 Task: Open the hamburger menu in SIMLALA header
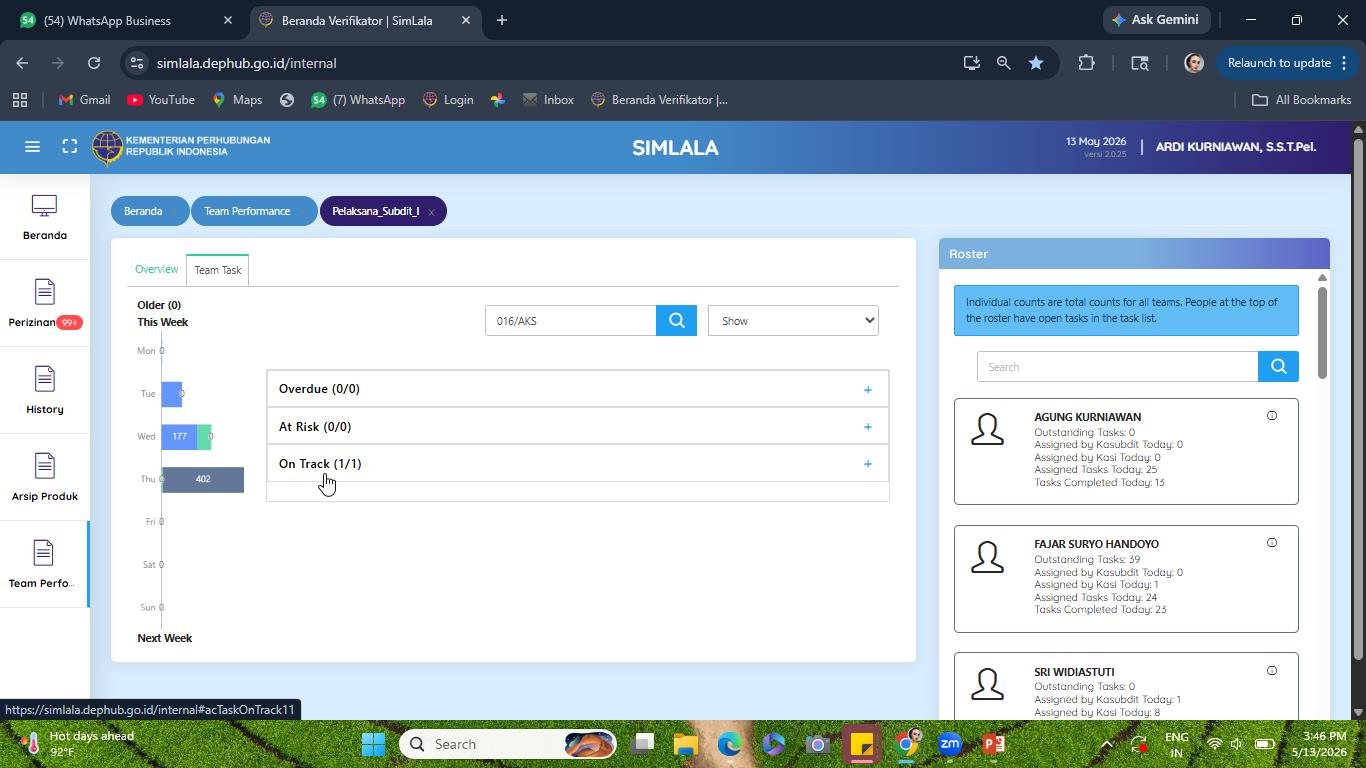click(32, 147)
